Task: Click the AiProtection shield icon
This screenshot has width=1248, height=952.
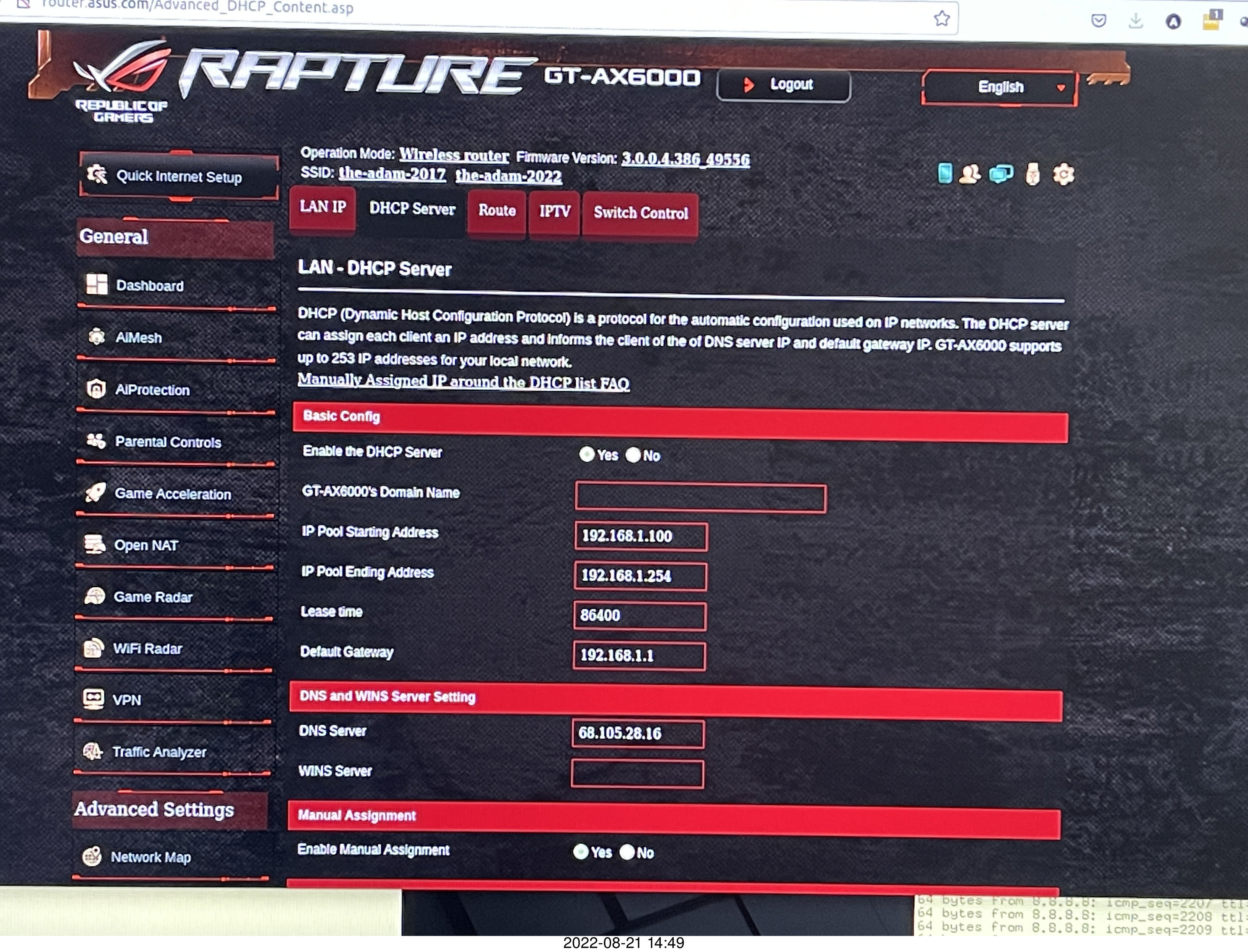Action: pos(96,389)
